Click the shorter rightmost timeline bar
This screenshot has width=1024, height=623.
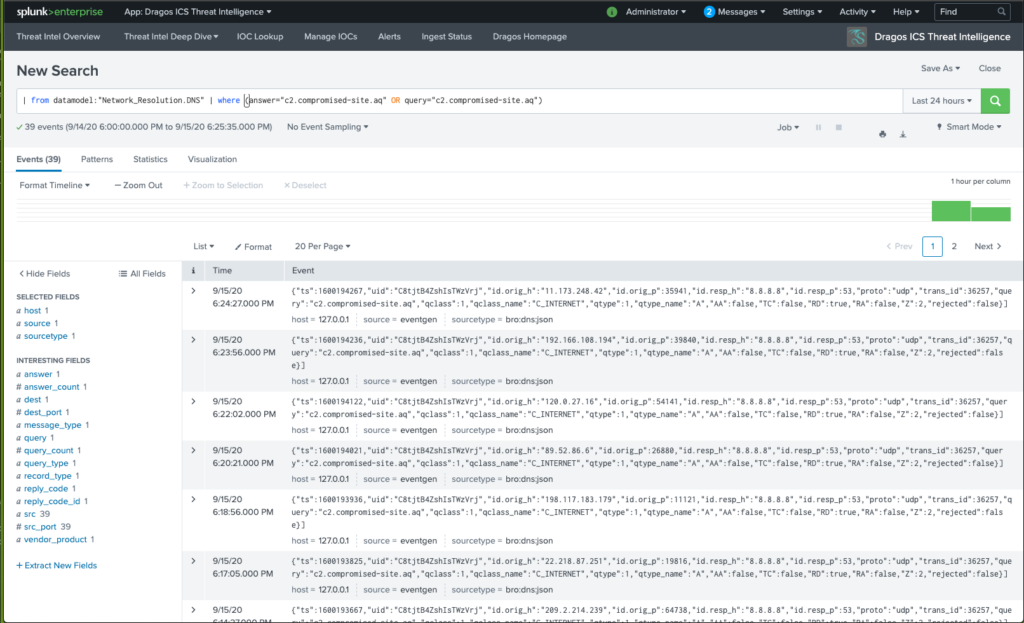991,214
